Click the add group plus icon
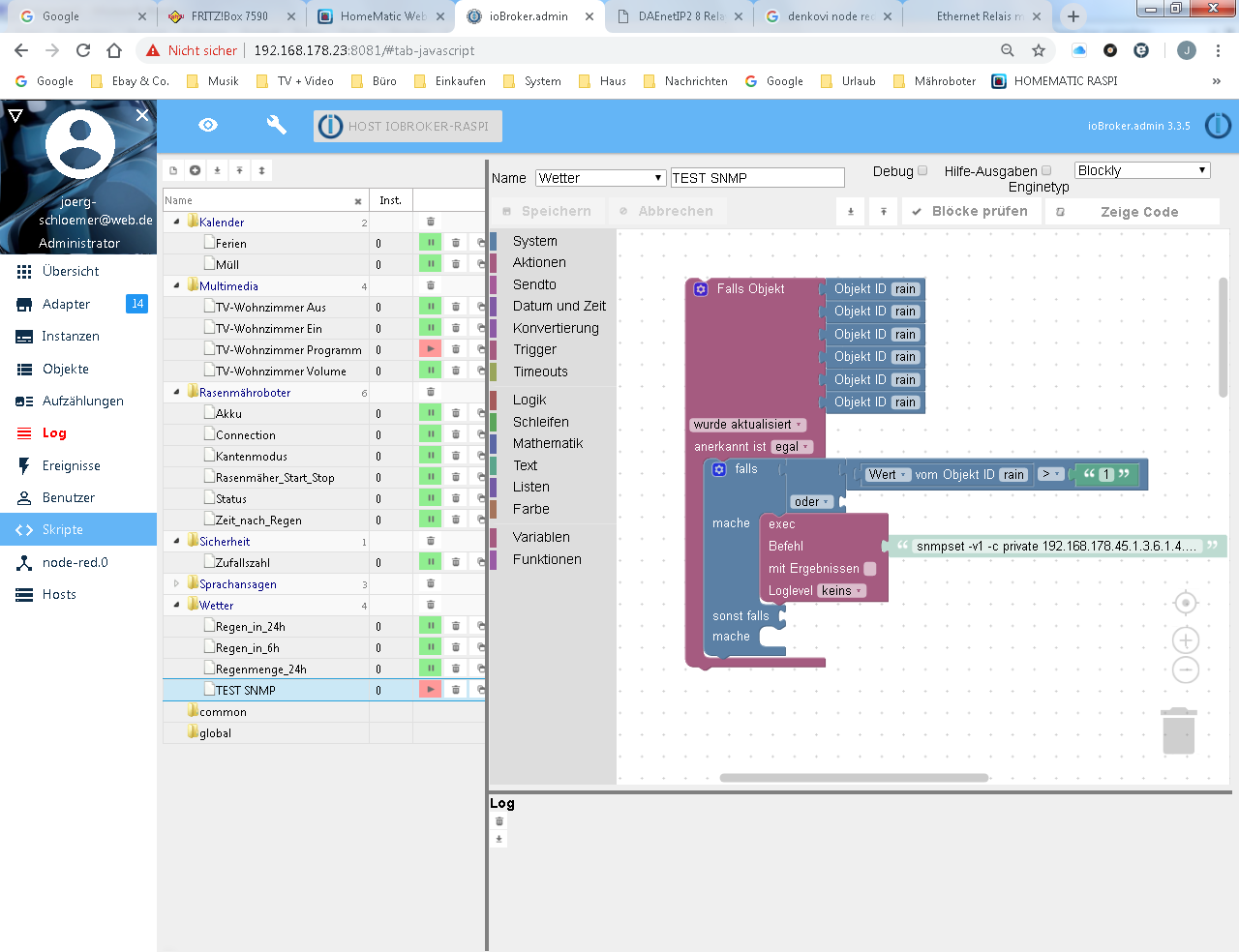 [x=195, y=170]
